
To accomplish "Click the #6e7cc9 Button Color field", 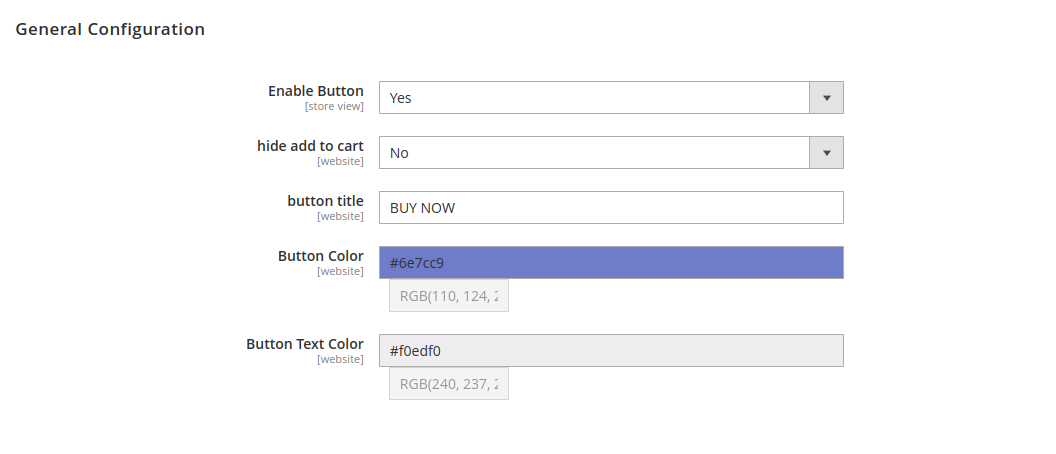I will click(611, 263).
